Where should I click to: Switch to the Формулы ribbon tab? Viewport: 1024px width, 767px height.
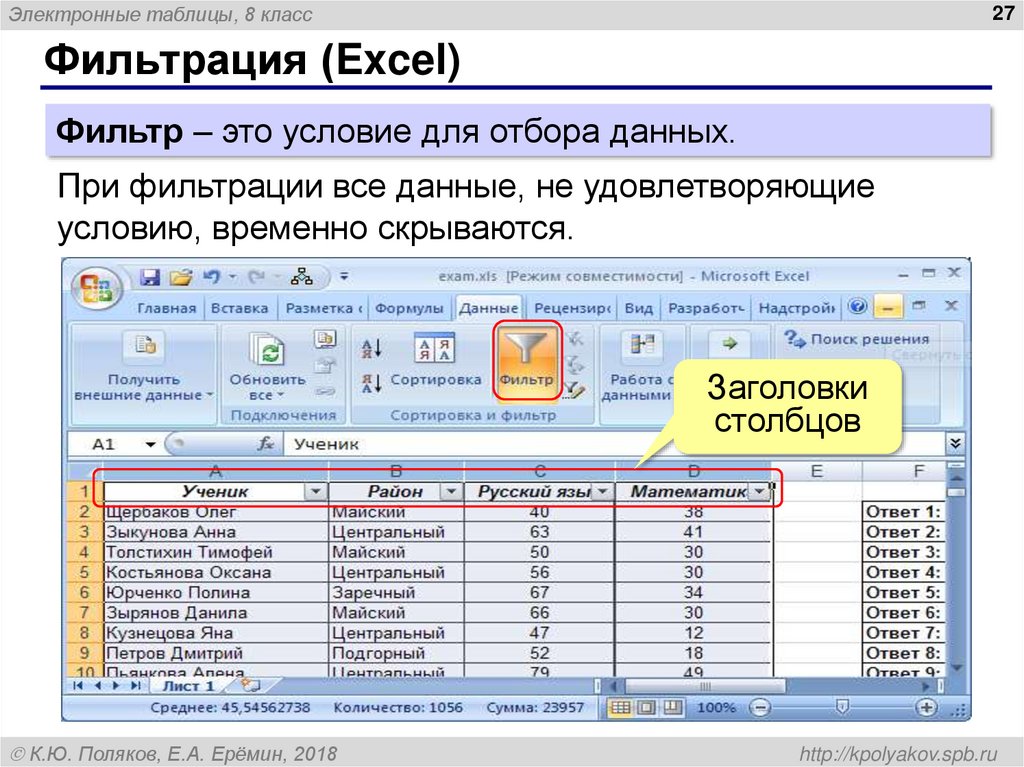click(411, 308)
